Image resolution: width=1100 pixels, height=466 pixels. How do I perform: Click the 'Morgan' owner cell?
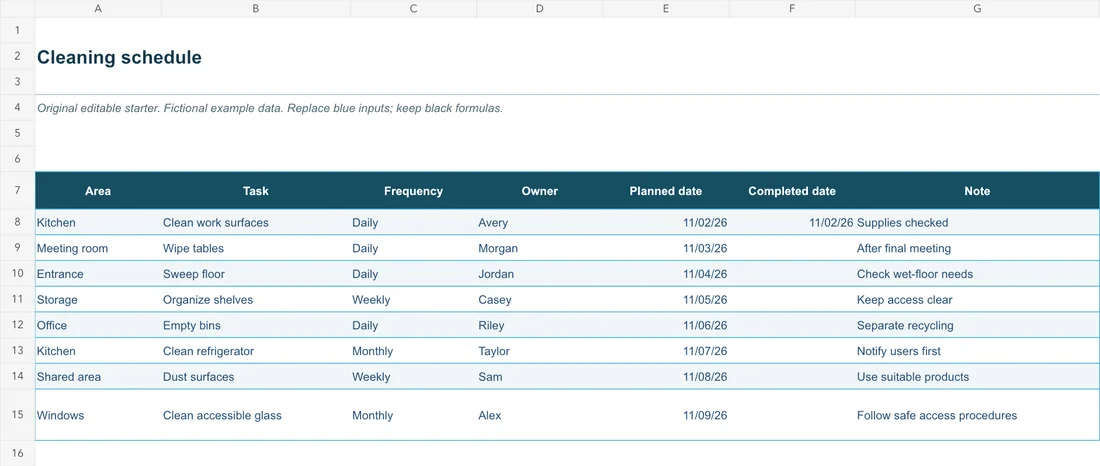pos(539,248)
